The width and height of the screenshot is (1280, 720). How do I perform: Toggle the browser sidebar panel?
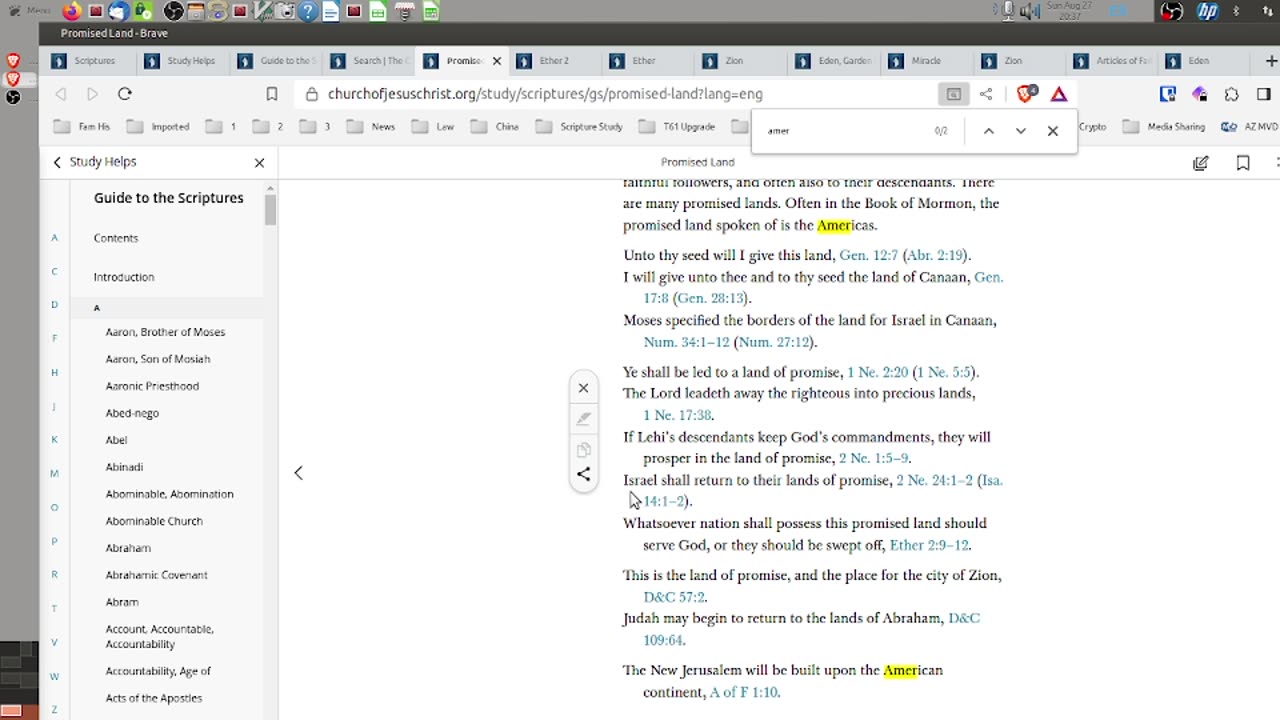[x=1264, y=94]
